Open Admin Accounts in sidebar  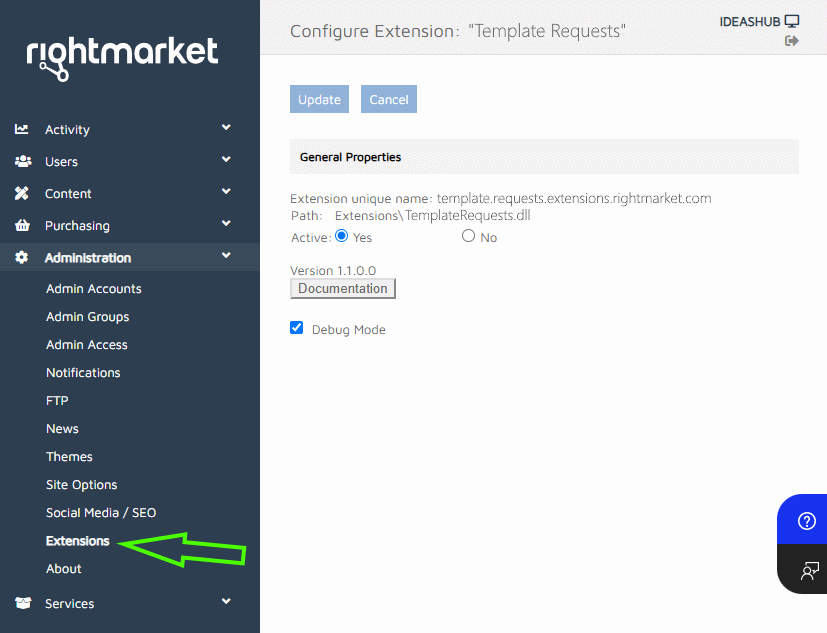tap(94, 289)
